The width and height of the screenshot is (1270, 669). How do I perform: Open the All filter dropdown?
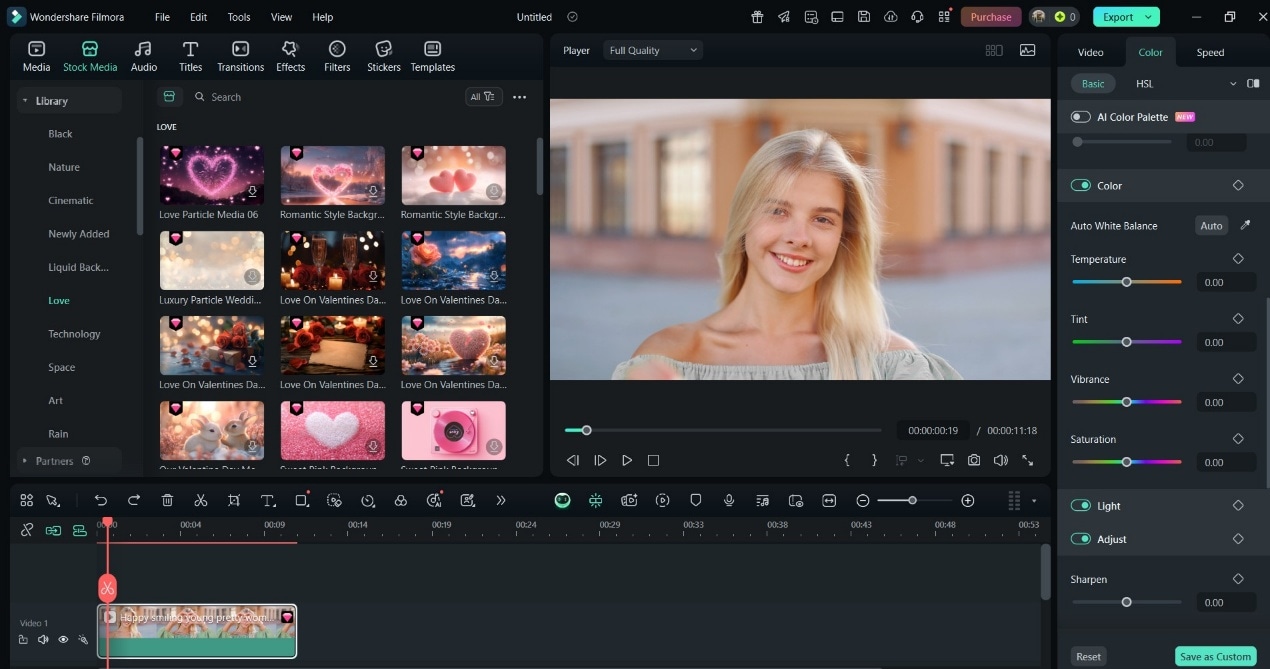[484, 97]
